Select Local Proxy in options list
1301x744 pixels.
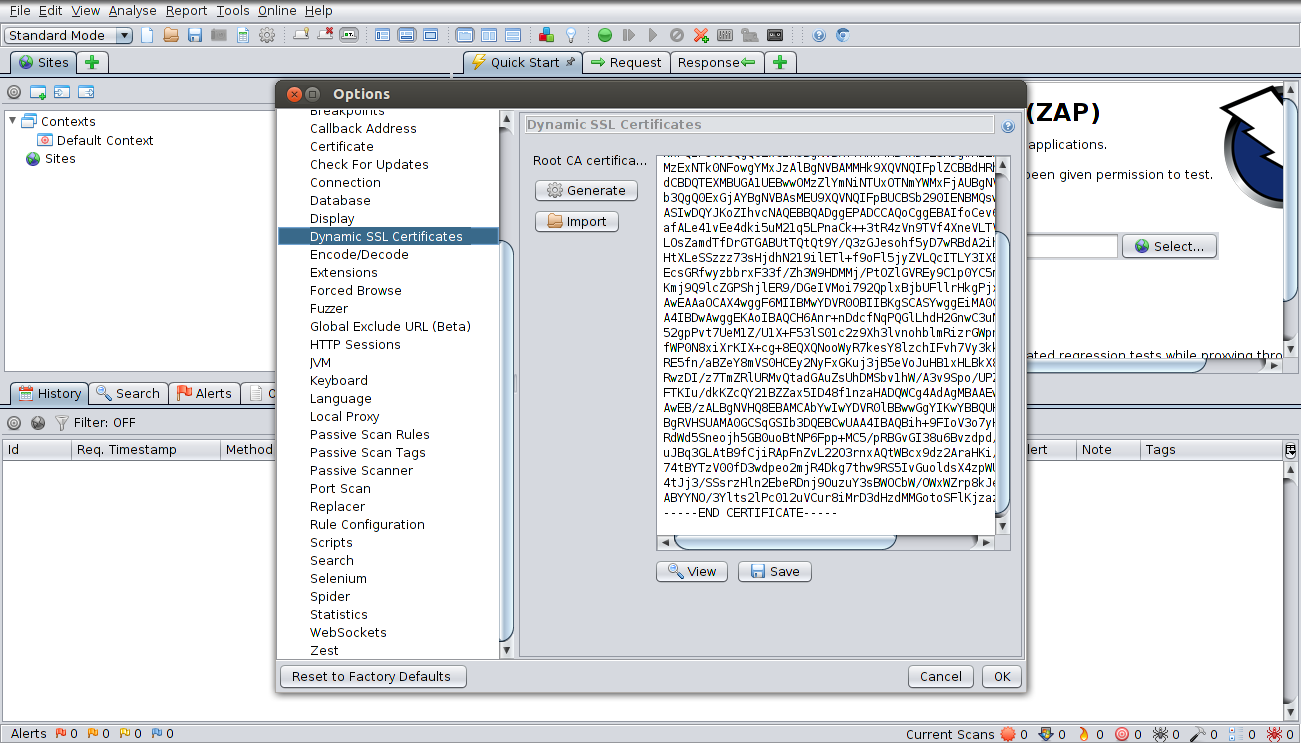click(x=344, y=416)
